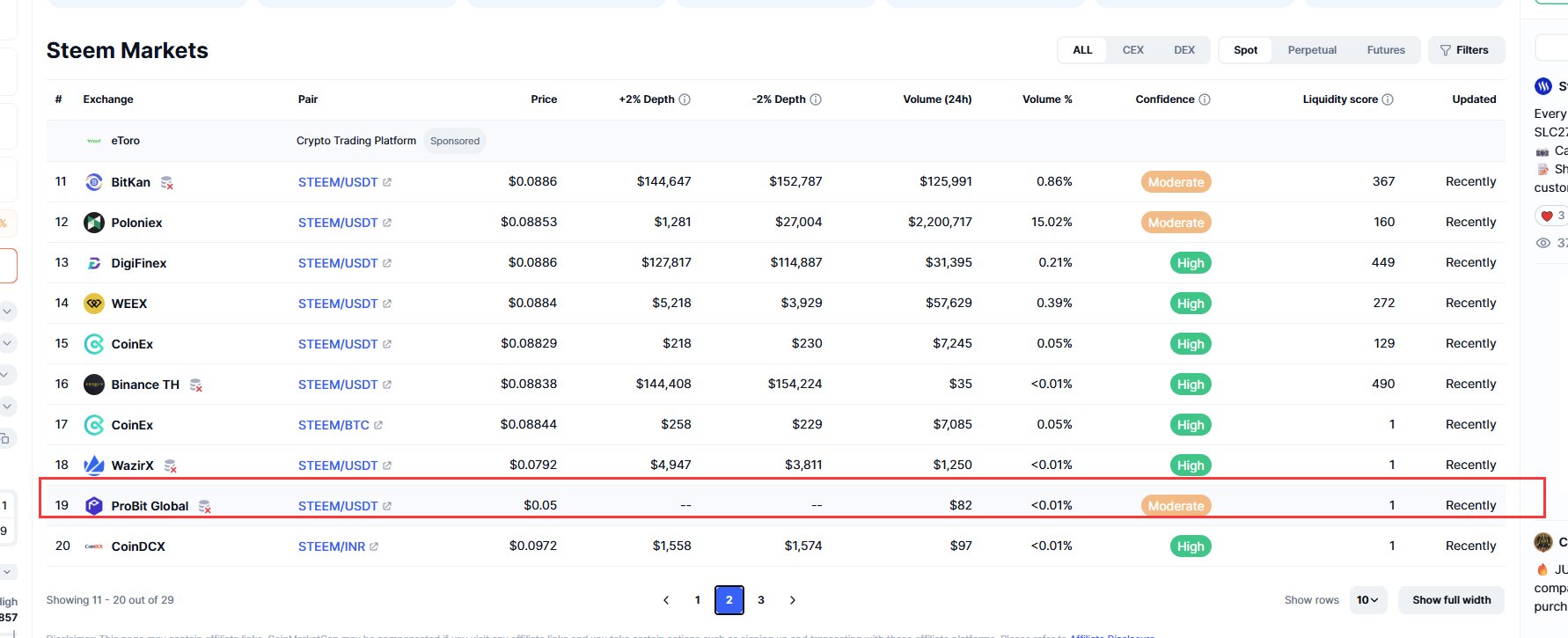Go to next page with right arrow
This screenshot has height=638, width=1568.
[793, 600]
